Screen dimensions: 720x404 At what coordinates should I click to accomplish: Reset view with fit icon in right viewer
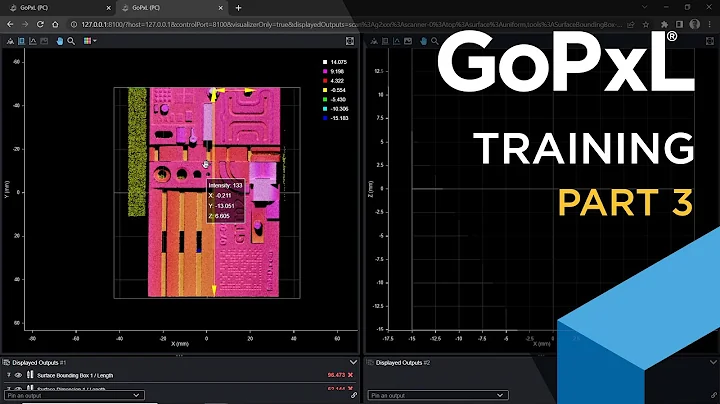[710, 41]
